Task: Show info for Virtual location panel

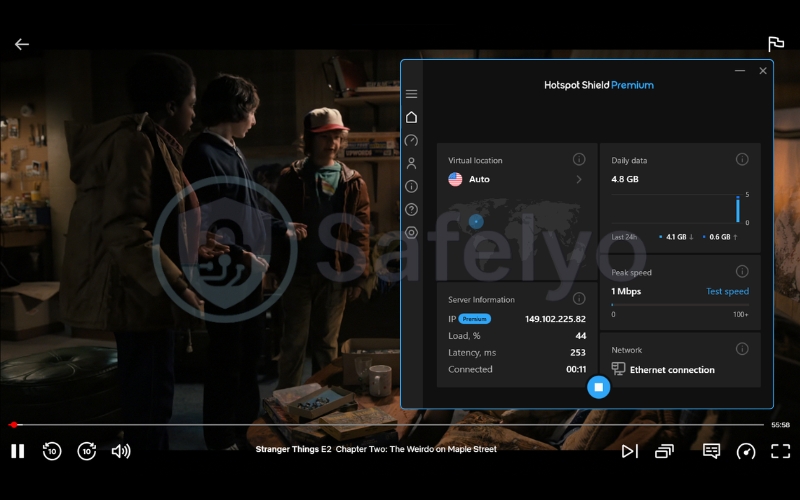Action: pyautogui.click(x=579, y=159)
